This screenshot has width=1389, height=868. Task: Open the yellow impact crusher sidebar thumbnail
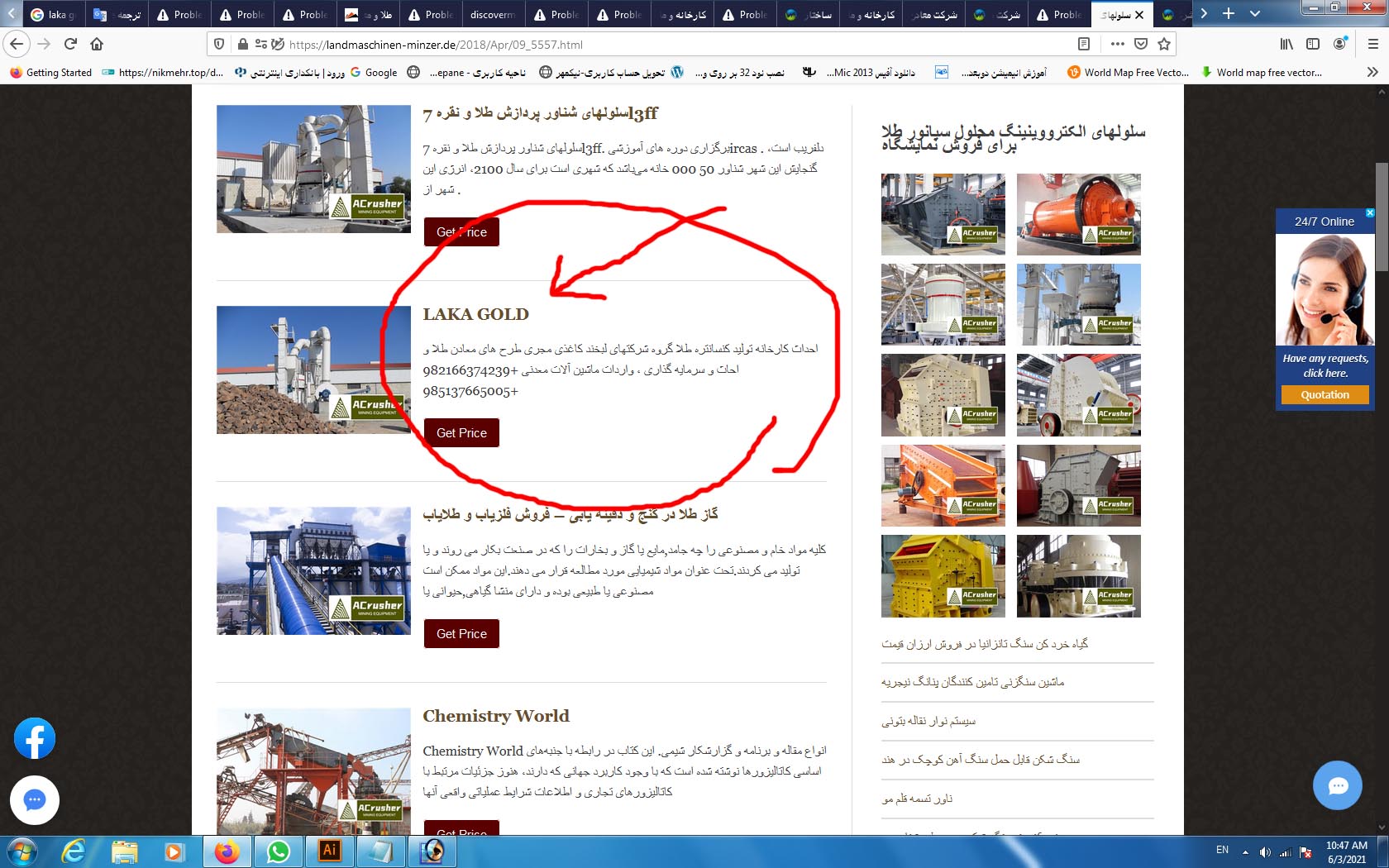tap(943, 576)
